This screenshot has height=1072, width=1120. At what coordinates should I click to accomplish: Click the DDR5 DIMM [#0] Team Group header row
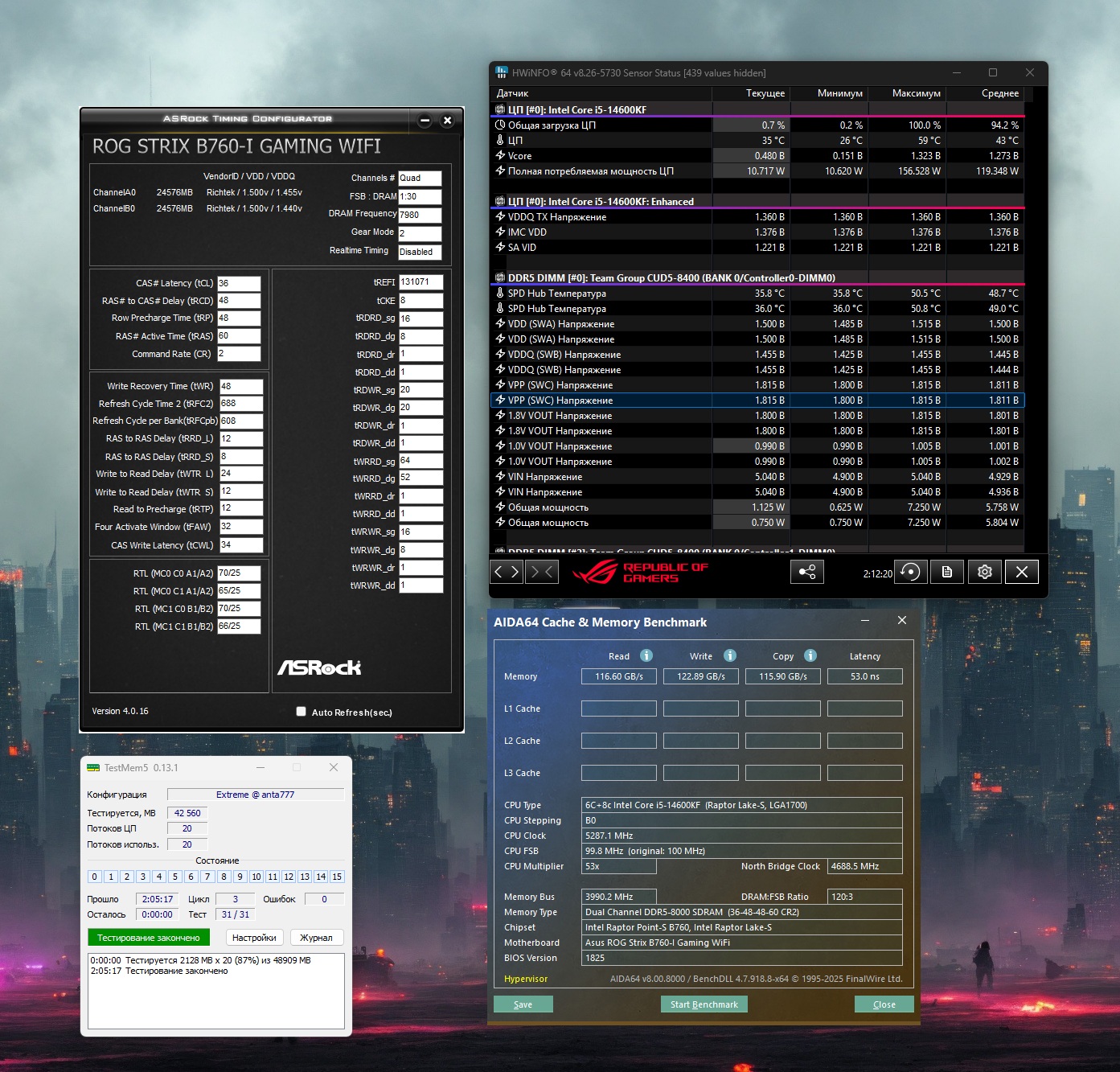coord(757,277)
